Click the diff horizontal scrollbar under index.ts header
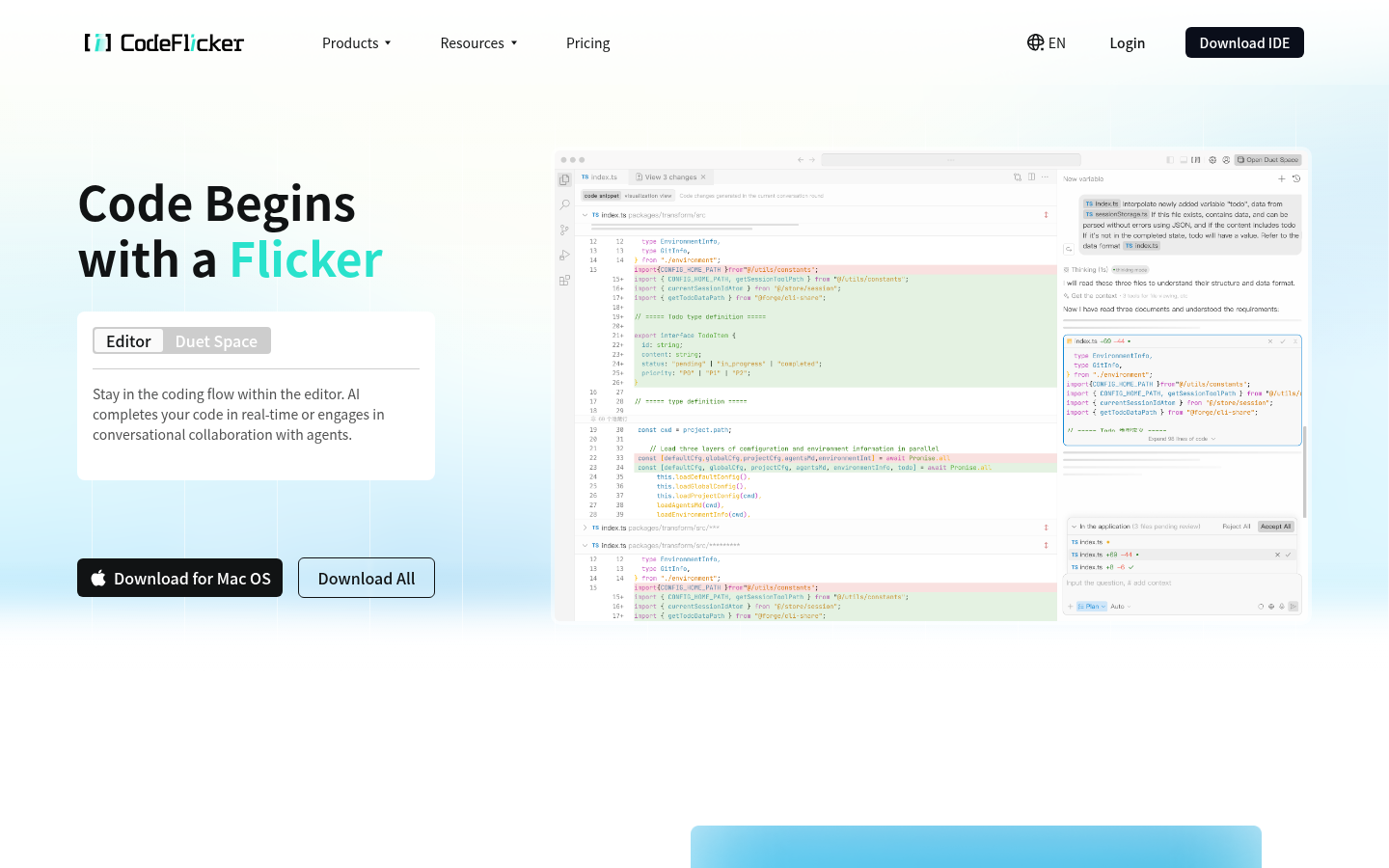 point(694,225)
